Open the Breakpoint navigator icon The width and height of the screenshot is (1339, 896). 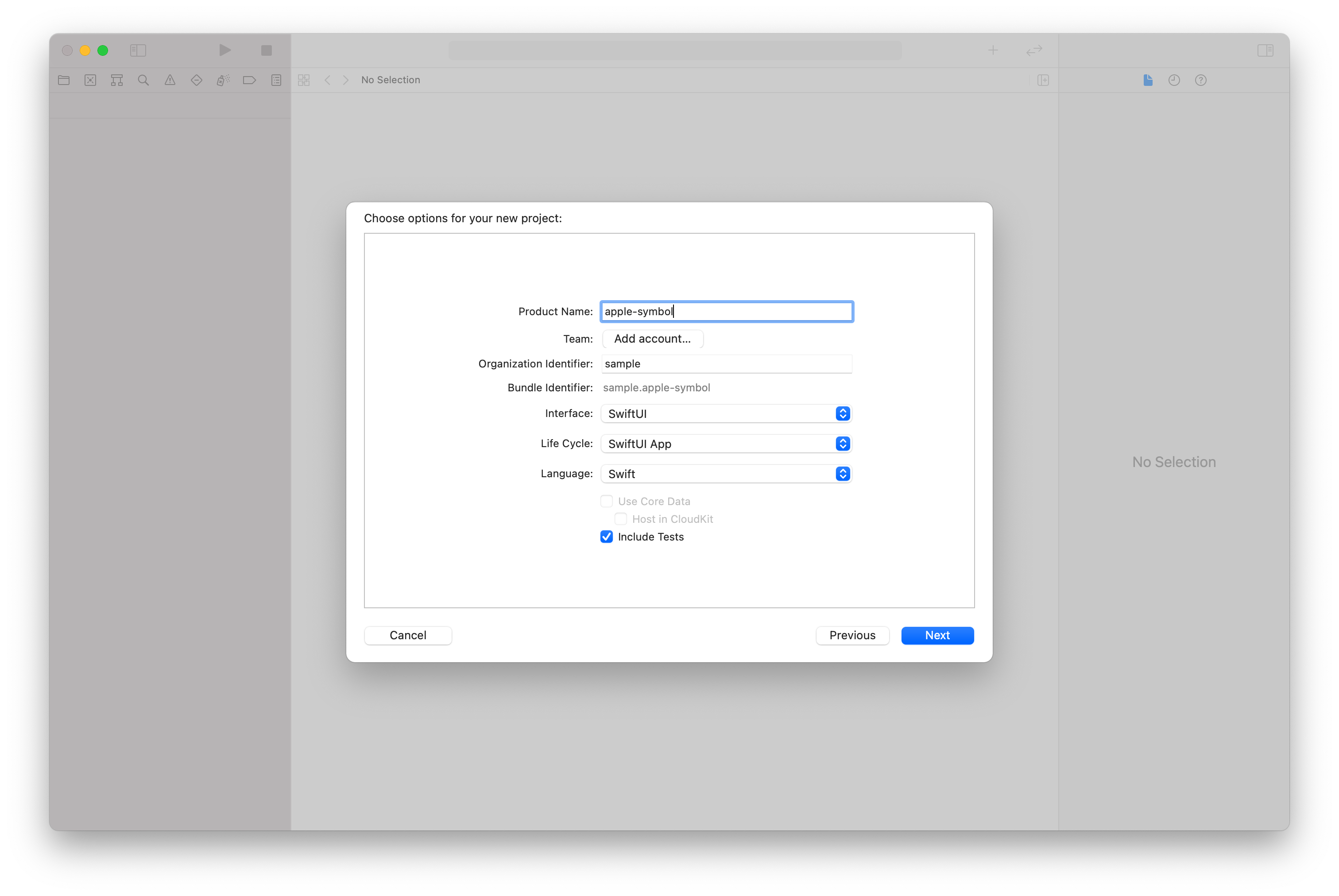pyautogui.click(x=249, y=80)
